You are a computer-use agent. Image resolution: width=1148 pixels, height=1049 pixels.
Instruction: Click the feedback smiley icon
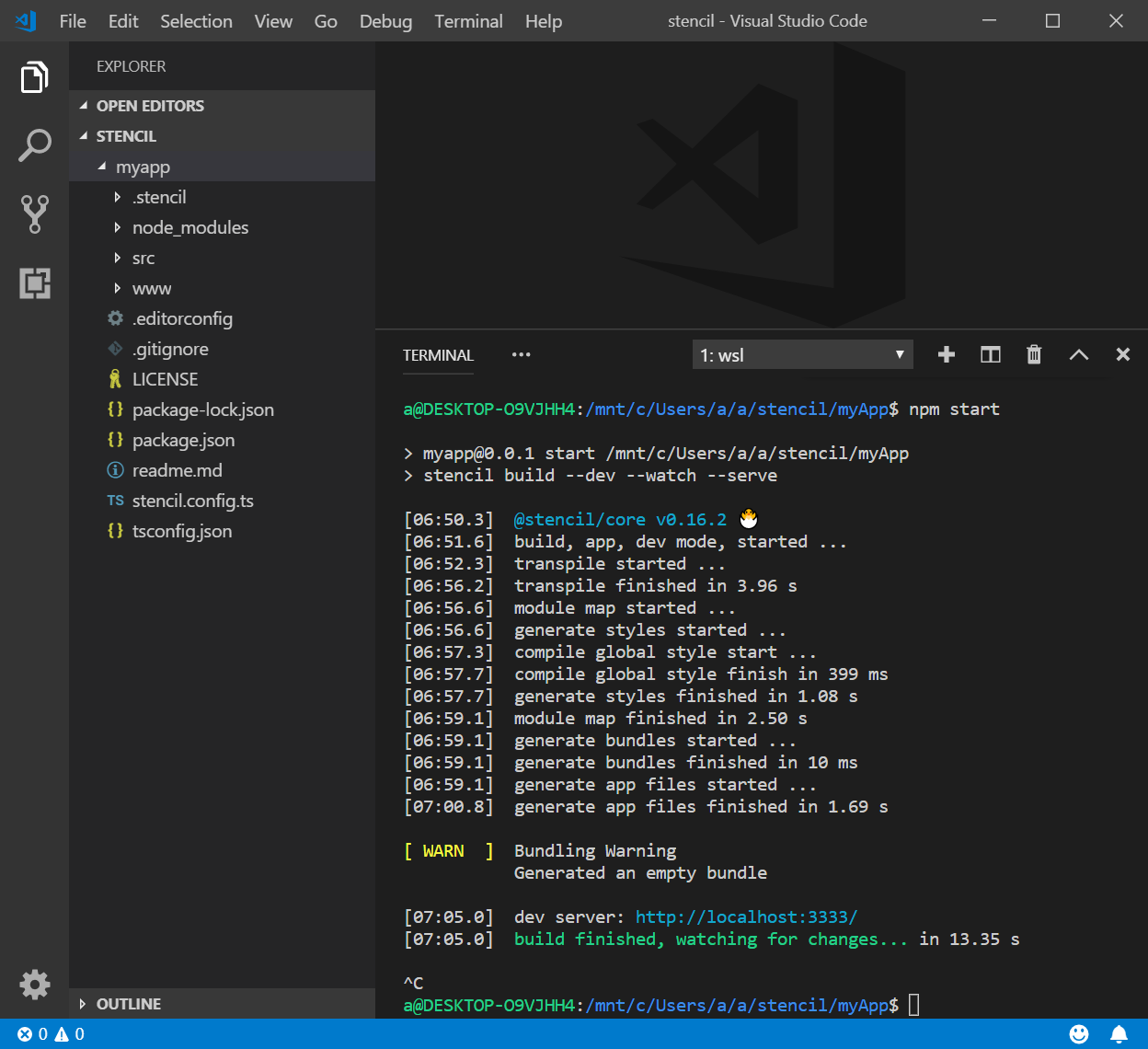tap(1079, 1034)
